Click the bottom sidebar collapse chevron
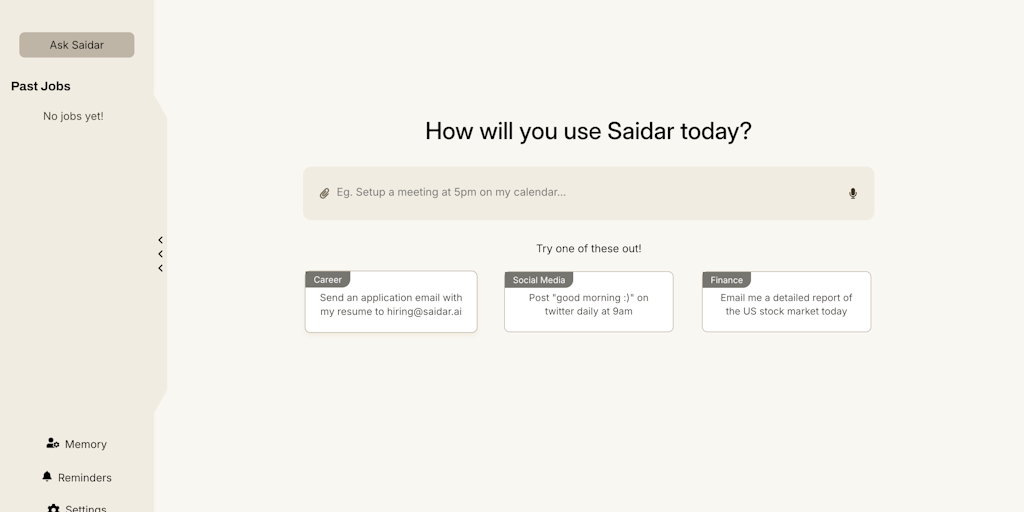Screen dimensions: 1024x512 [x=160, y=268]
